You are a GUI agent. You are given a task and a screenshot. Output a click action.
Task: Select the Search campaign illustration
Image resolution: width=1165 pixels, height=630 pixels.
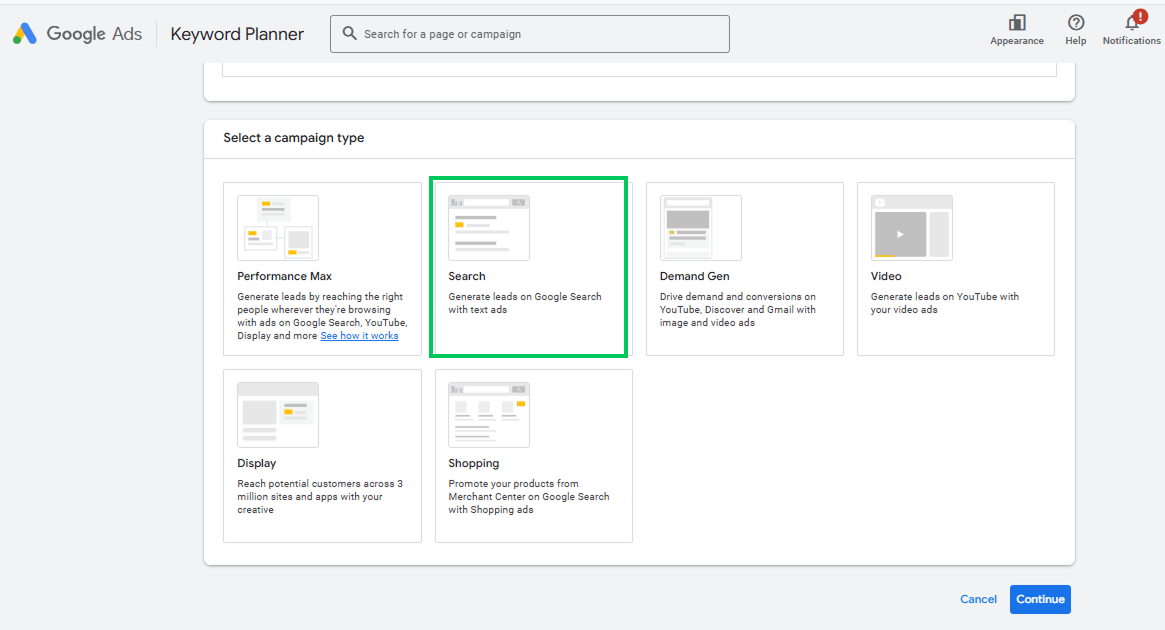coord(489,227)
